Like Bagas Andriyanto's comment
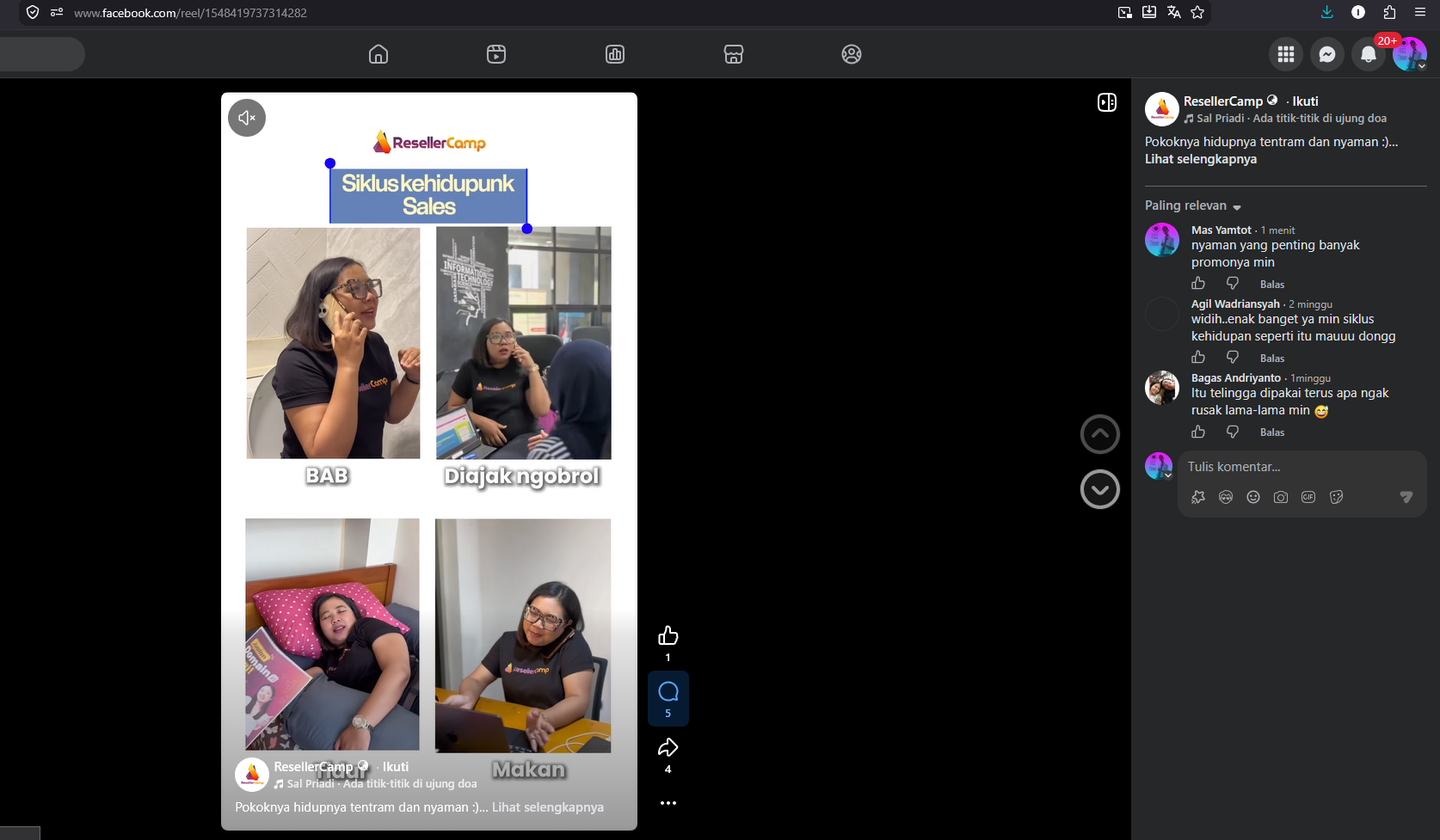1440x840 pixels. pyautogui.click(x=1198, y=432)
